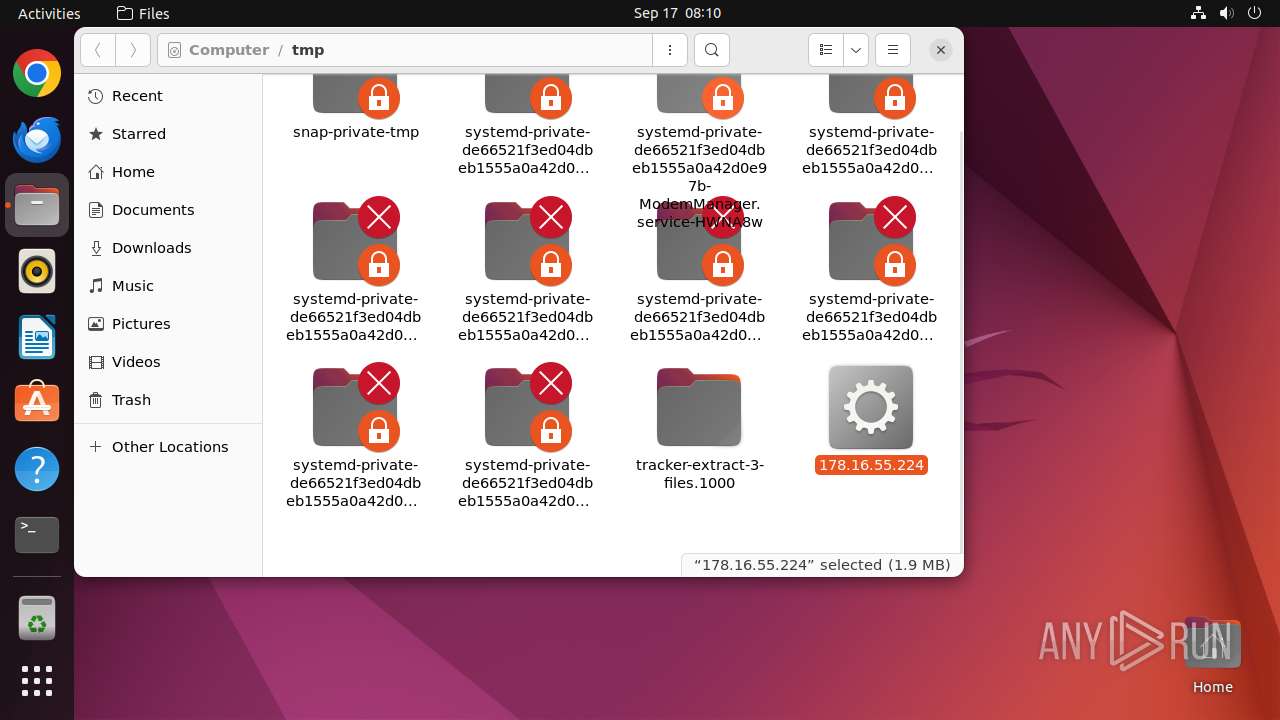The image size is (1280, 720).
Task: Open Starred in the sidebar
Action: point(168,134)
